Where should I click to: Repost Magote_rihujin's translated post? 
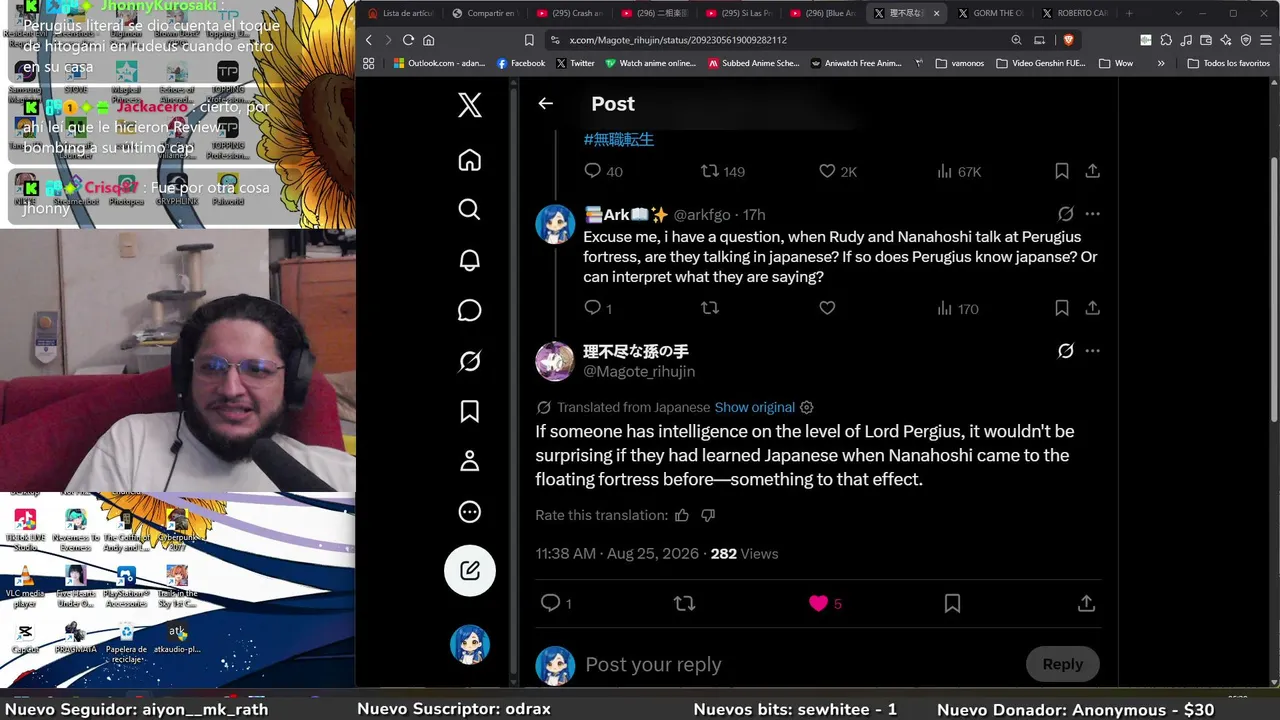click(684, 603)
